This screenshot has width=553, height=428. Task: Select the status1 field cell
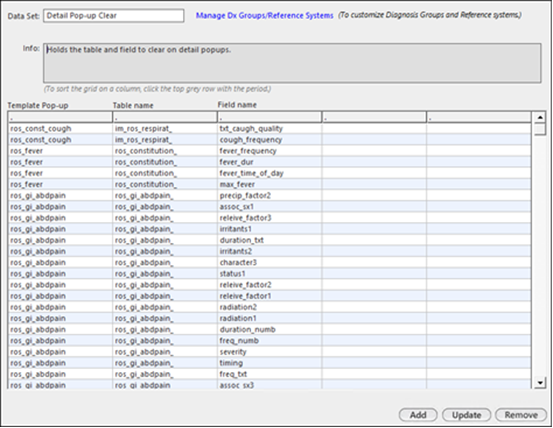click(x=269, y=274)
